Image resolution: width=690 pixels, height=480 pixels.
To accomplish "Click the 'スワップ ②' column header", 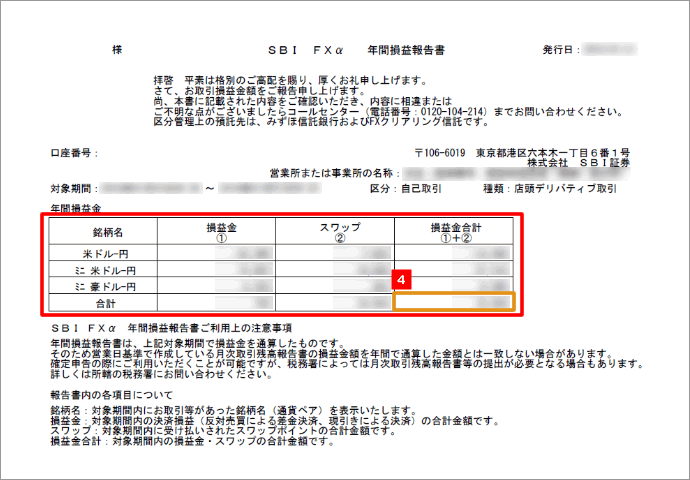I will [x=335, y=232].
